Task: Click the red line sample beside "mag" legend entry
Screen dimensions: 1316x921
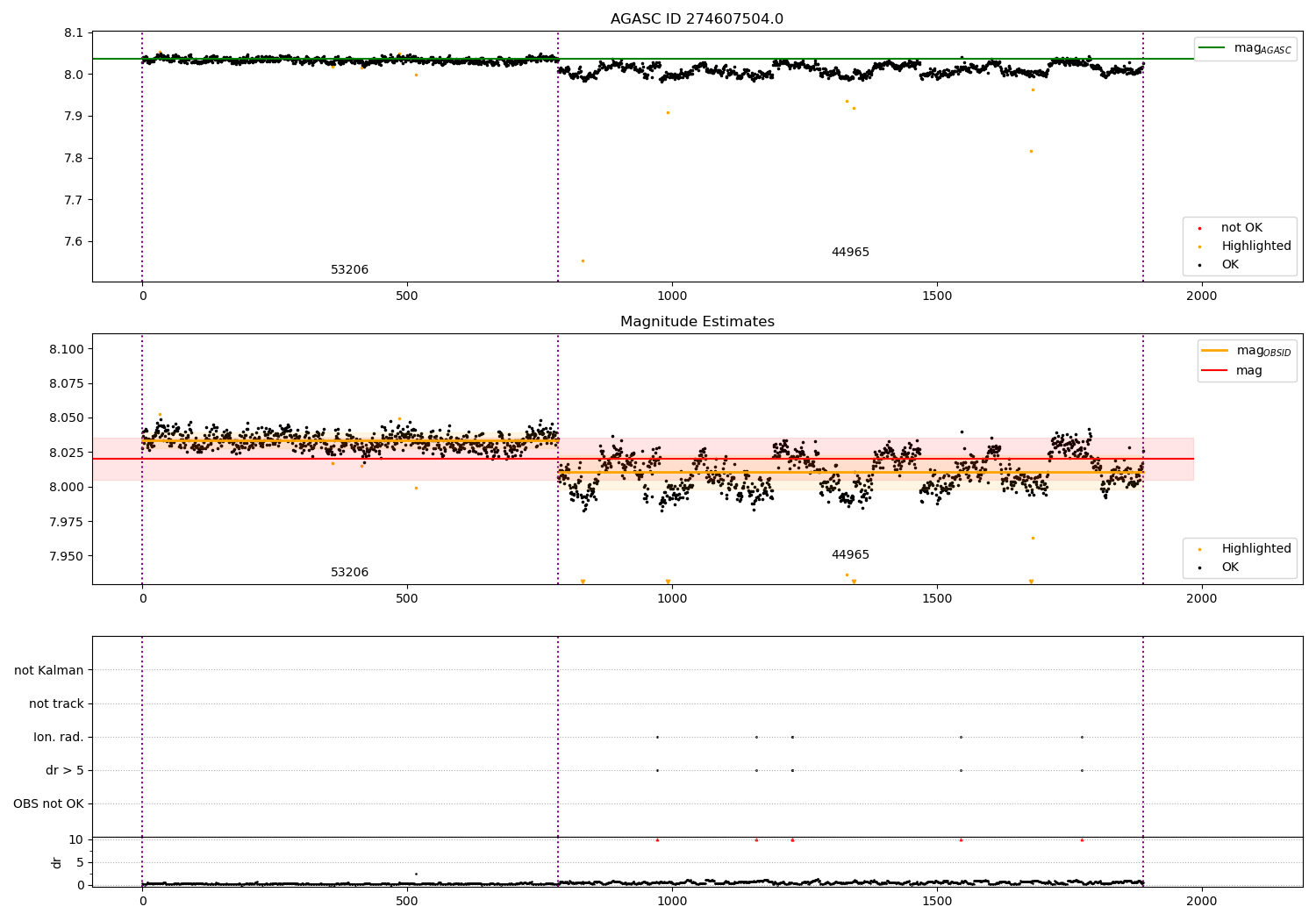Action: pos(1214,371)
